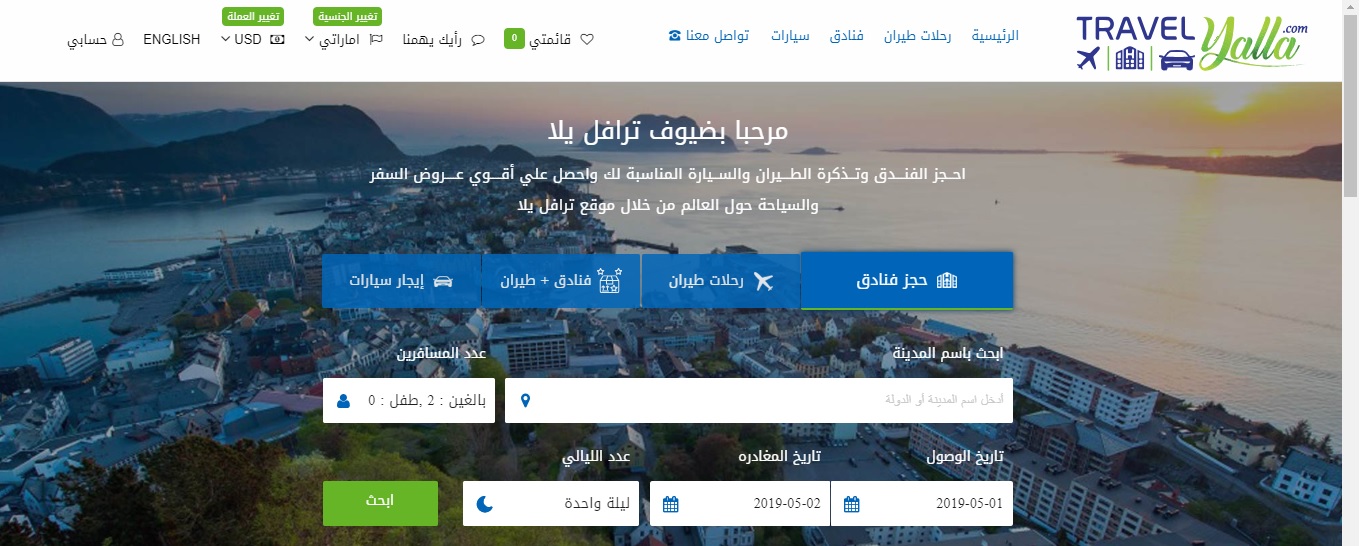Screen dimensions: 1366x546
Task: Click the moon icon in nights field
Action: point(484,504)
